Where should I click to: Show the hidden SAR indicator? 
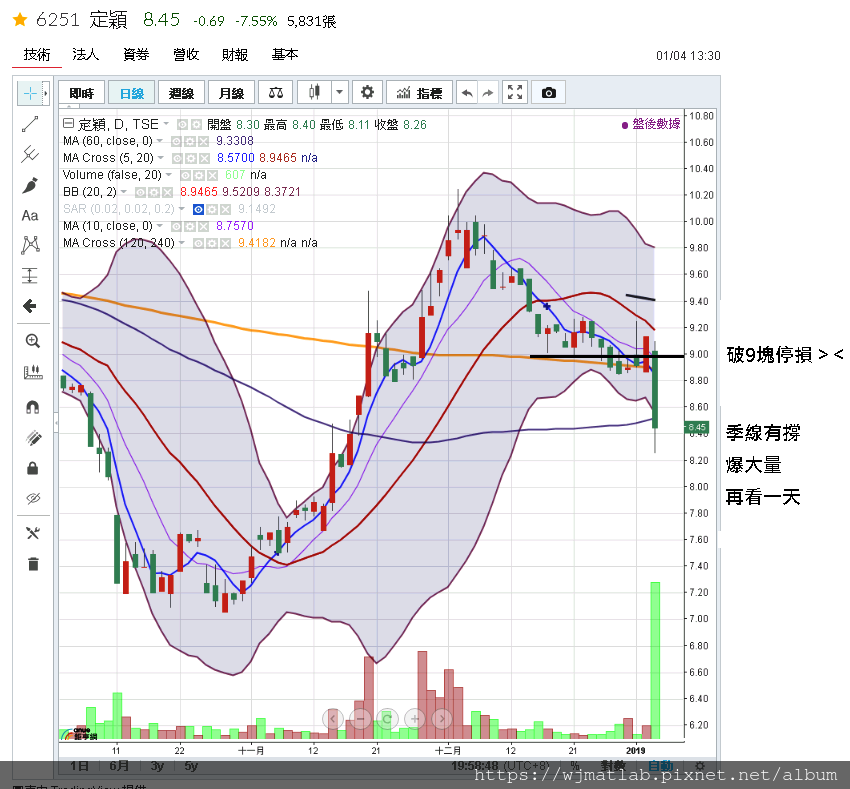(x=198, y=209)
